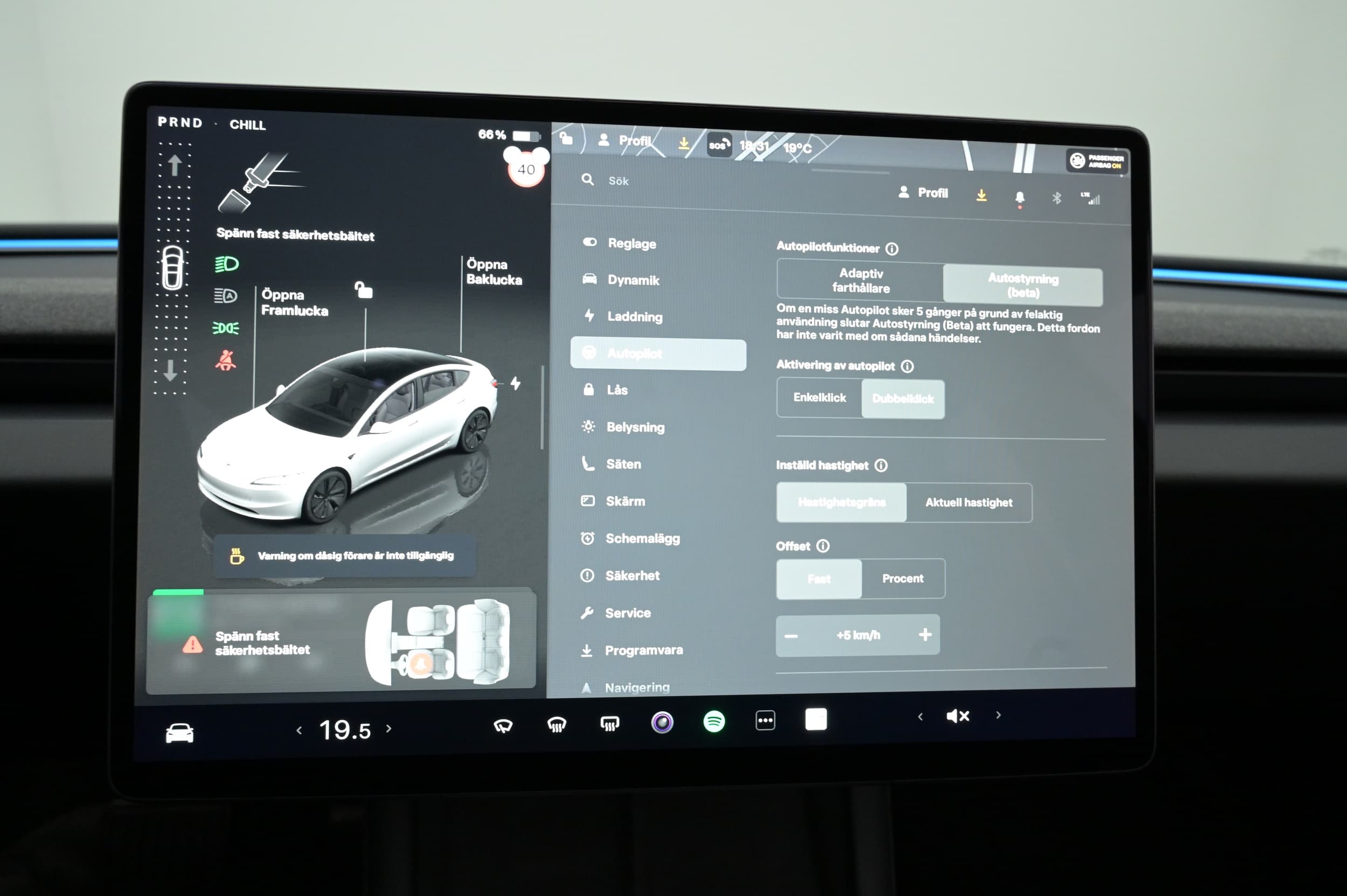Turn on rear window defrost

click(x=610, y=724)
